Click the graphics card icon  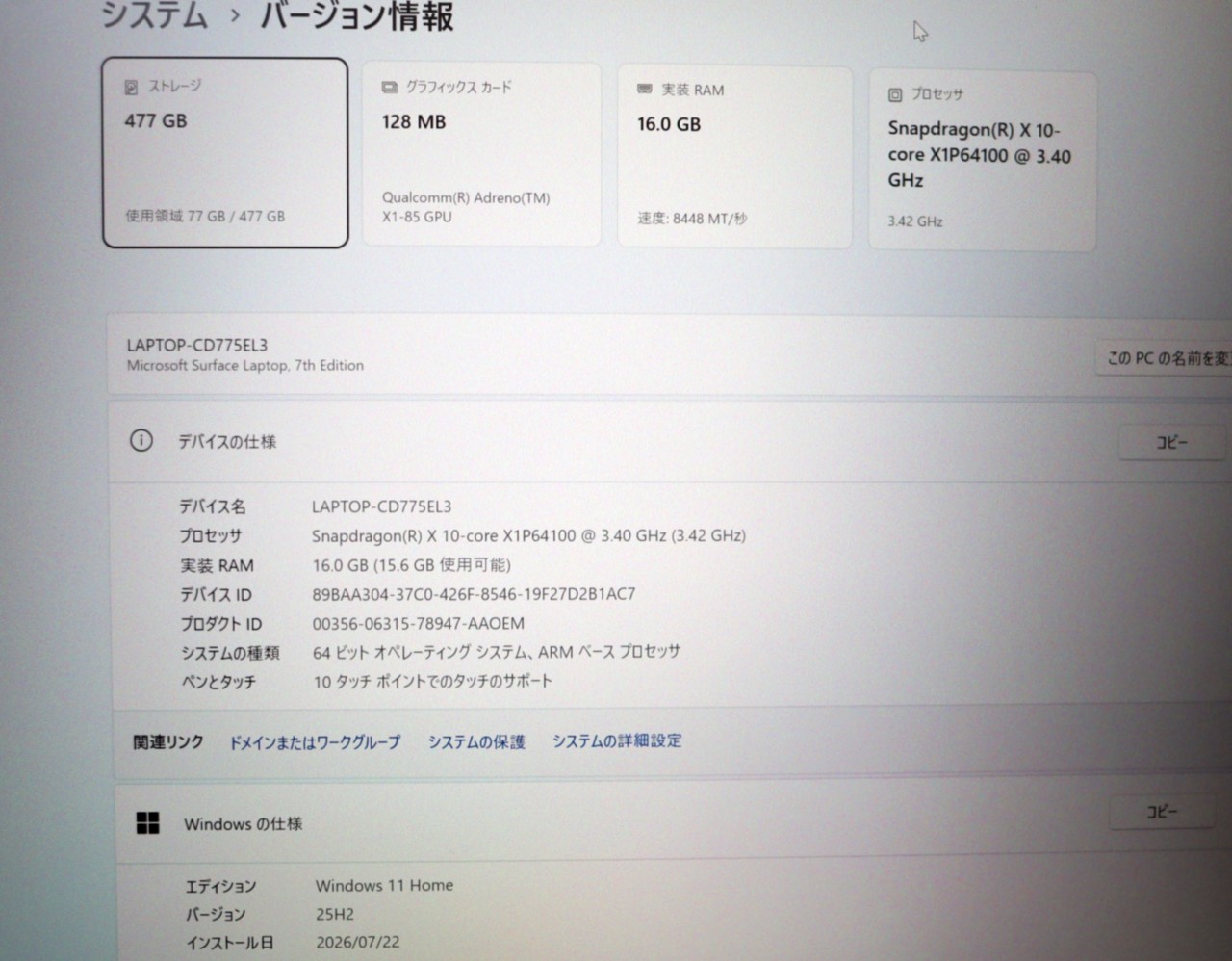tap(389, 88)
